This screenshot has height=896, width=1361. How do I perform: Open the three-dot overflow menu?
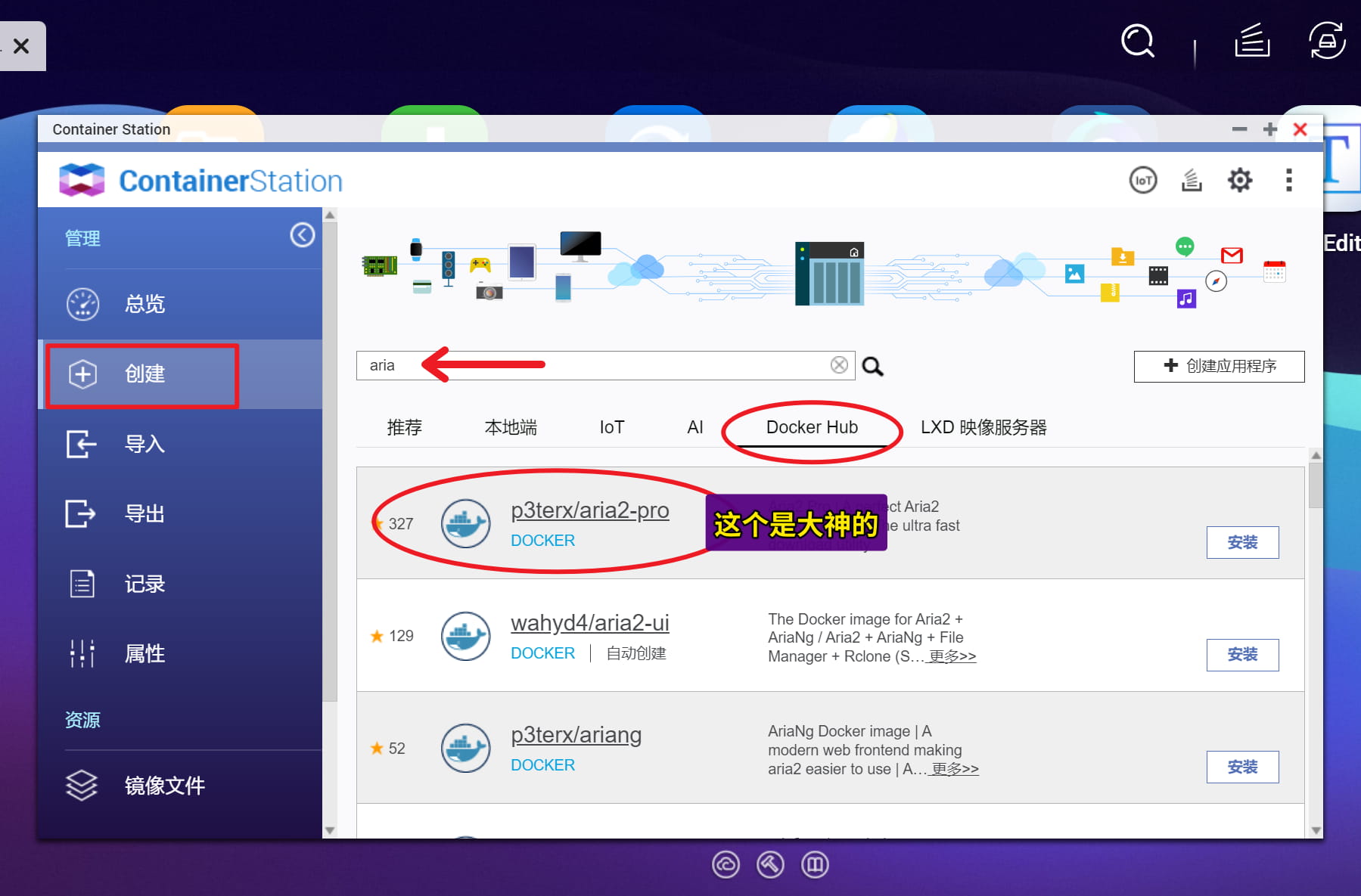tap(1288, 180)
